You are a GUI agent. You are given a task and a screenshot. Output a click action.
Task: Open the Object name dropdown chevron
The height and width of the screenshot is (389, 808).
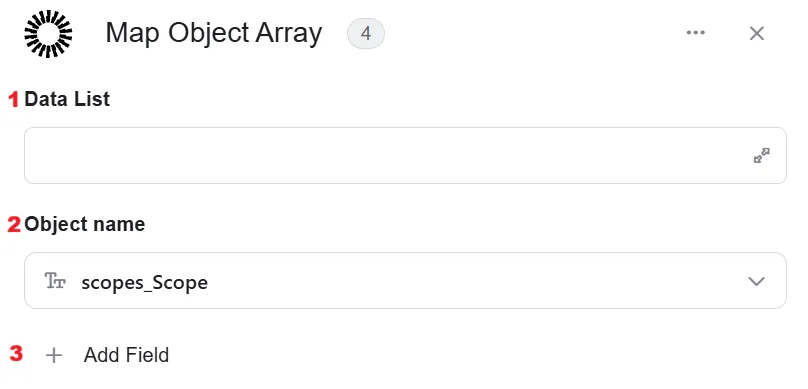(x=756, y=281)
